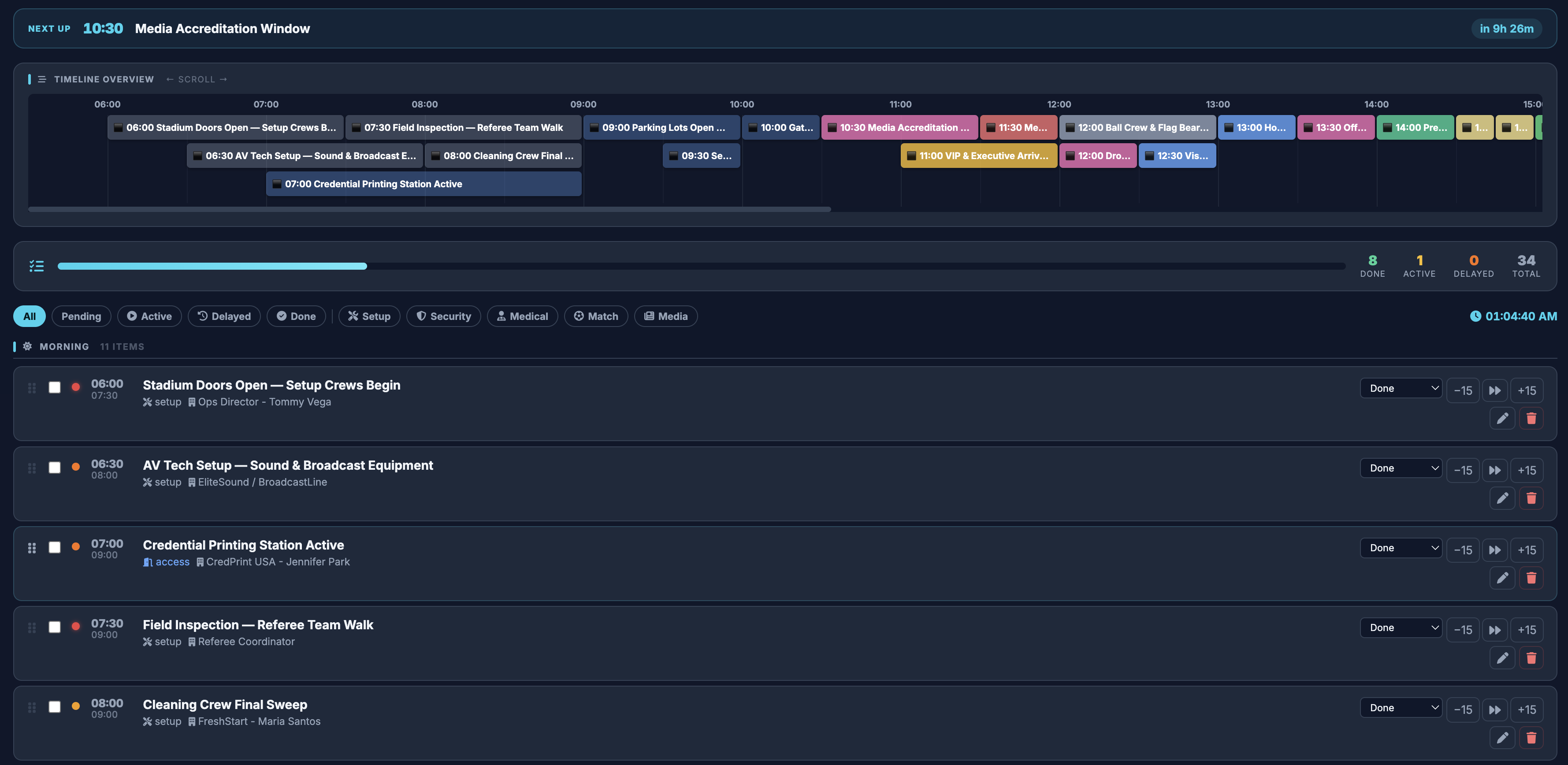Click the drag handle on Field Inspection row
1568x765 pixels.
(32, 628)
